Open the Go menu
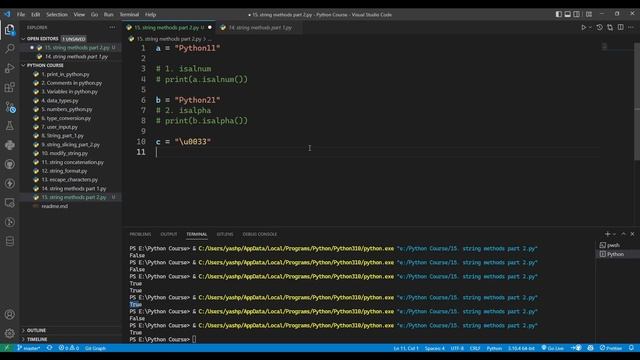Screen dimensions: 640x360 tap(94, 14)
